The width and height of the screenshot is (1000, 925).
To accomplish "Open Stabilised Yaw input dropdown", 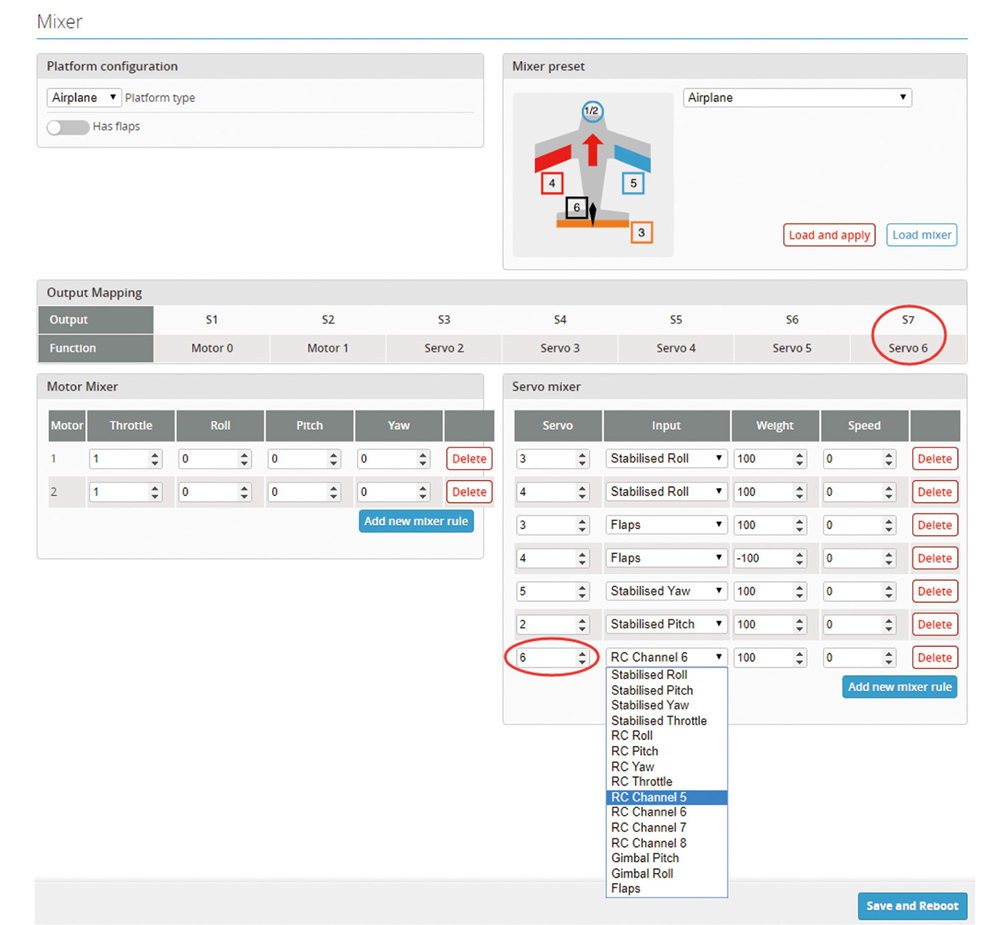I will [666, 591].
